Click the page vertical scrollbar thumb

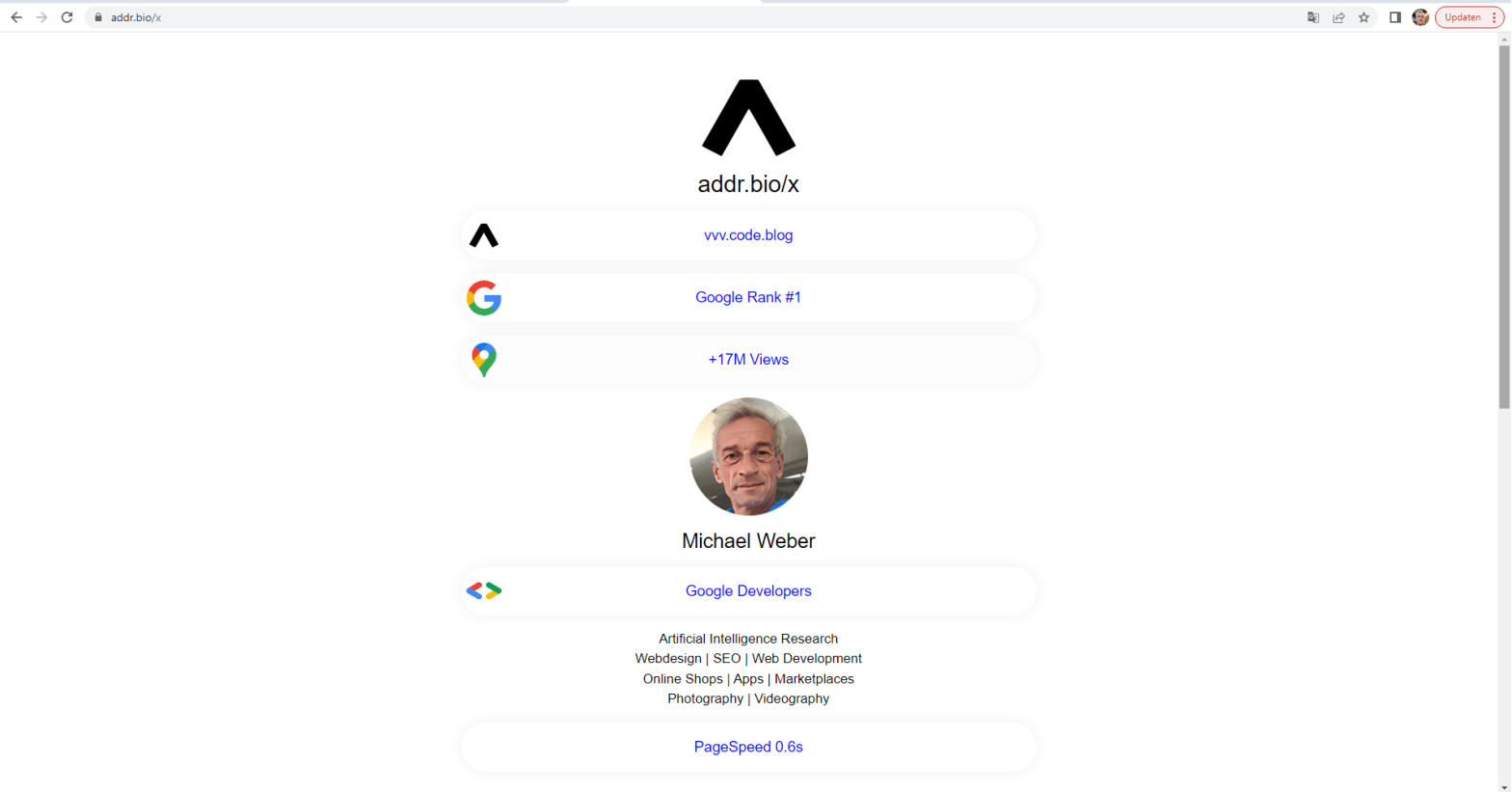click(1503, 227)
